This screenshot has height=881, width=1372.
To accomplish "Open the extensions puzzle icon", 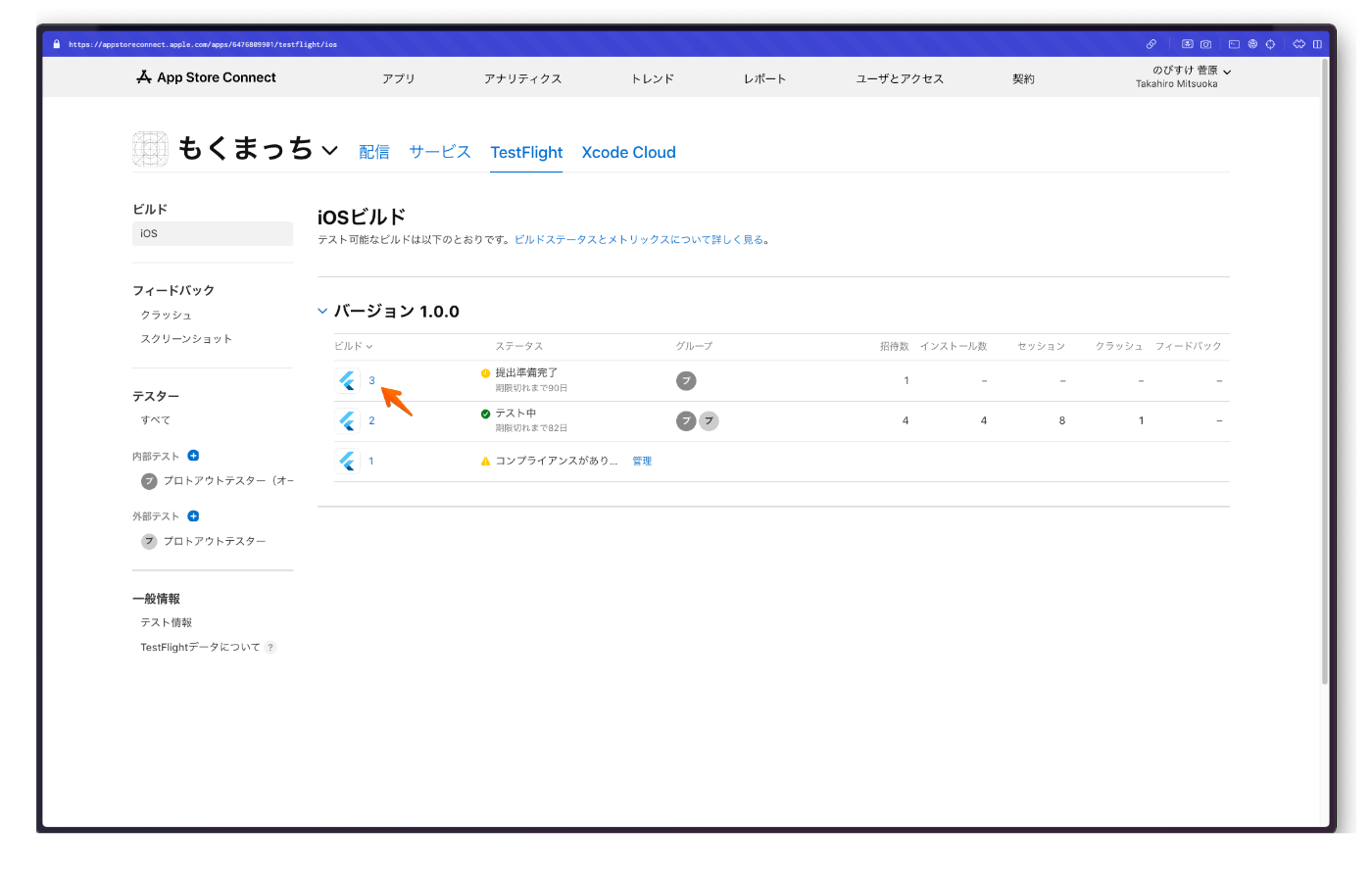I will pos(1298,44).
